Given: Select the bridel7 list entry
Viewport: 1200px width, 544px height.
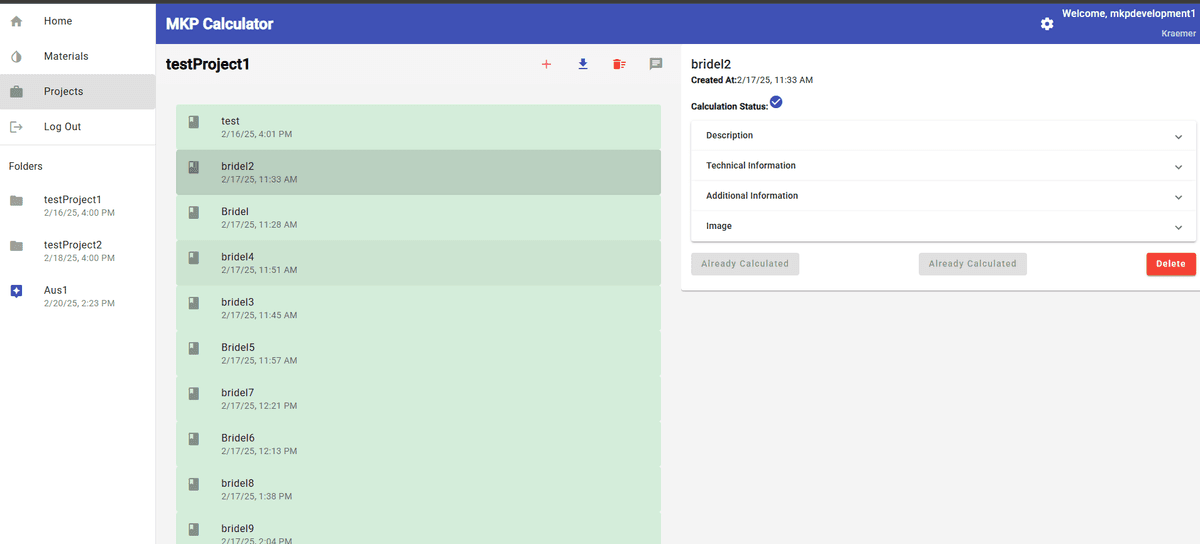Looking at the screenshot, I should point(418,398).
